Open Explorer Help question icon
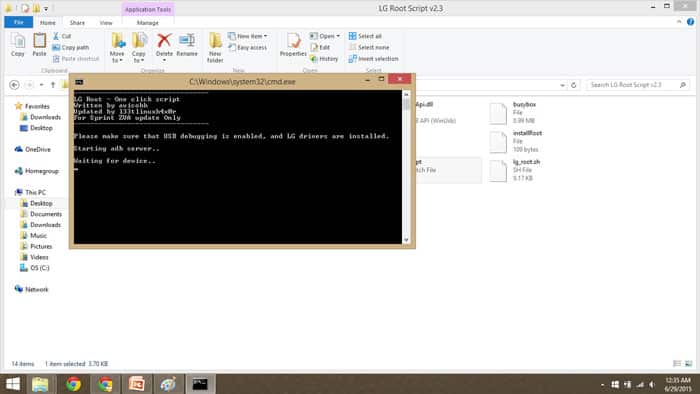The image size is (700, 394). point(690,22)
